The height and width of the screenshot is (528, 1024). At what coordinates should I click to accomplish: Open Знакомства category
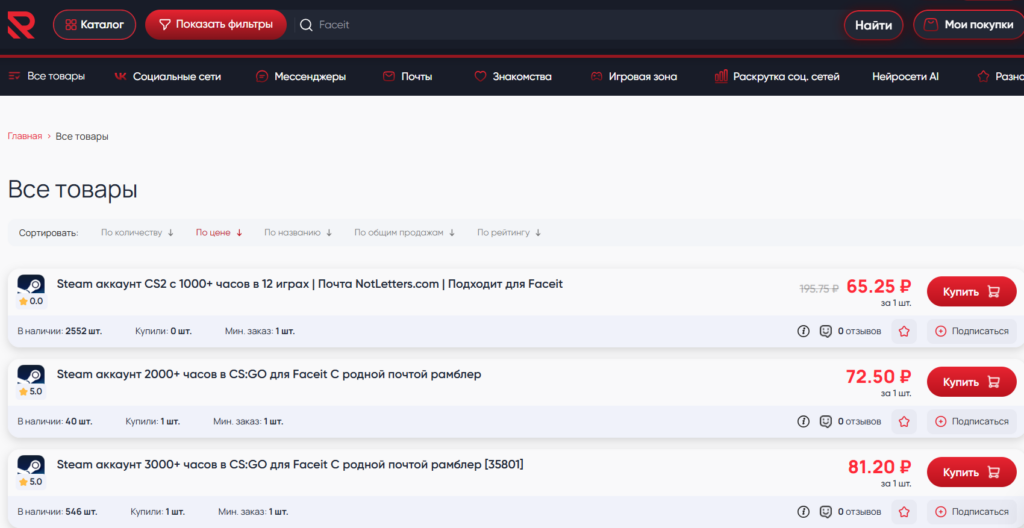pos(513,76)
